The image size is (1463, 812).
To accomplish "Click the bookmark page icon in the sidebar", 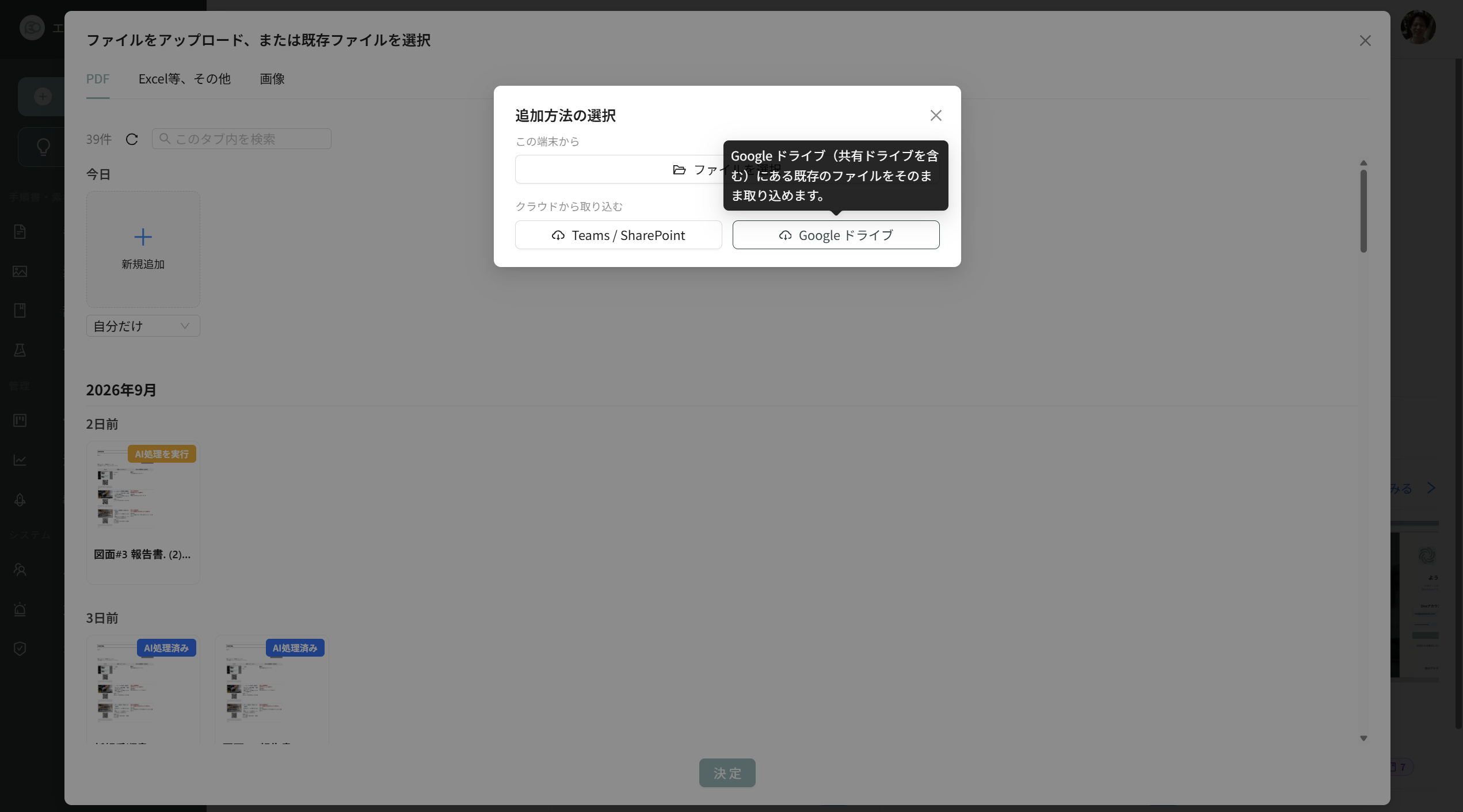I will tap(20, 311).
